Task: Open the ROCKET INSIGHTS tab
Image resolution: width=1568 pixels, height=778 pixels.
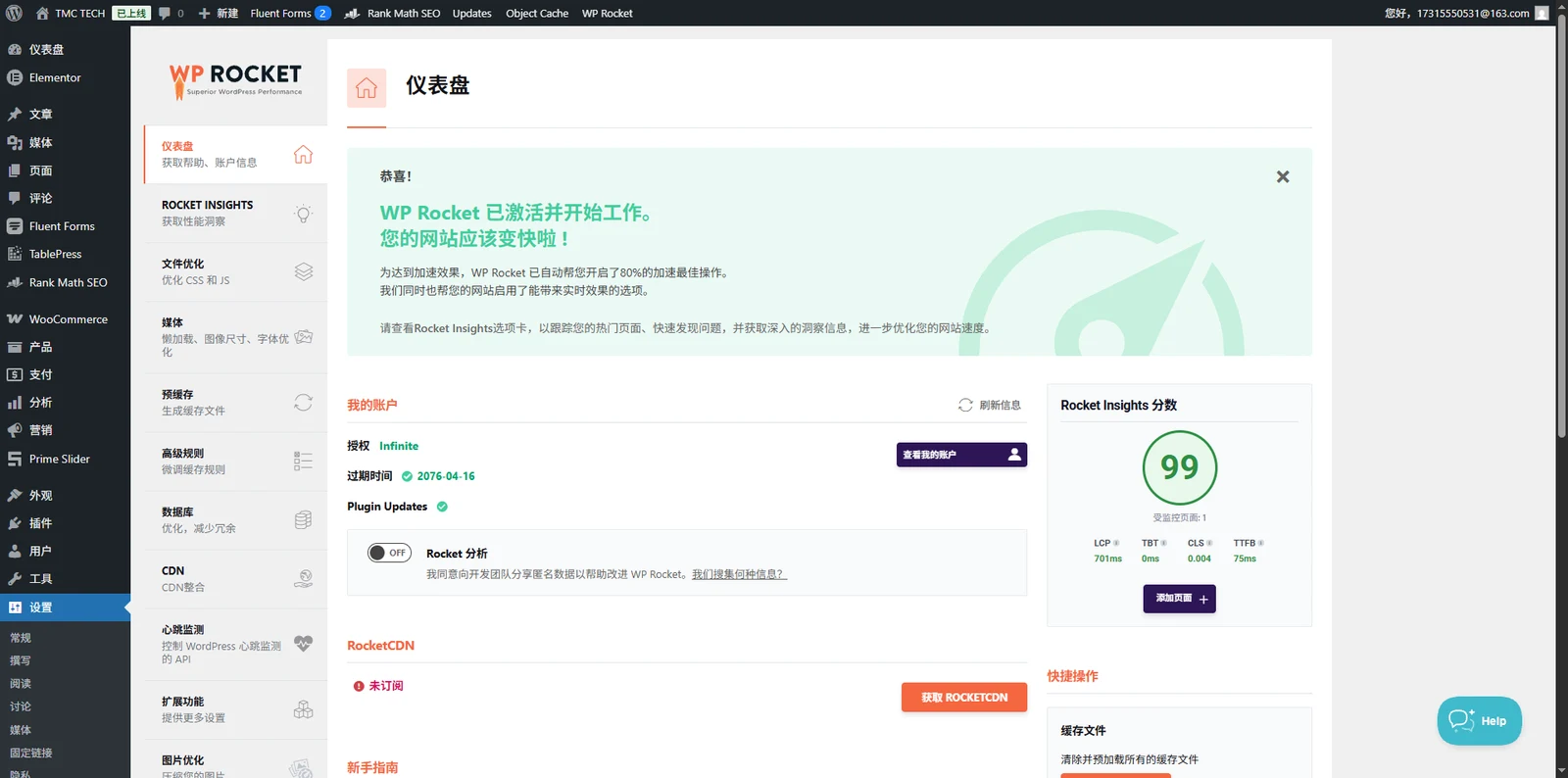Action: pos(235,213)
